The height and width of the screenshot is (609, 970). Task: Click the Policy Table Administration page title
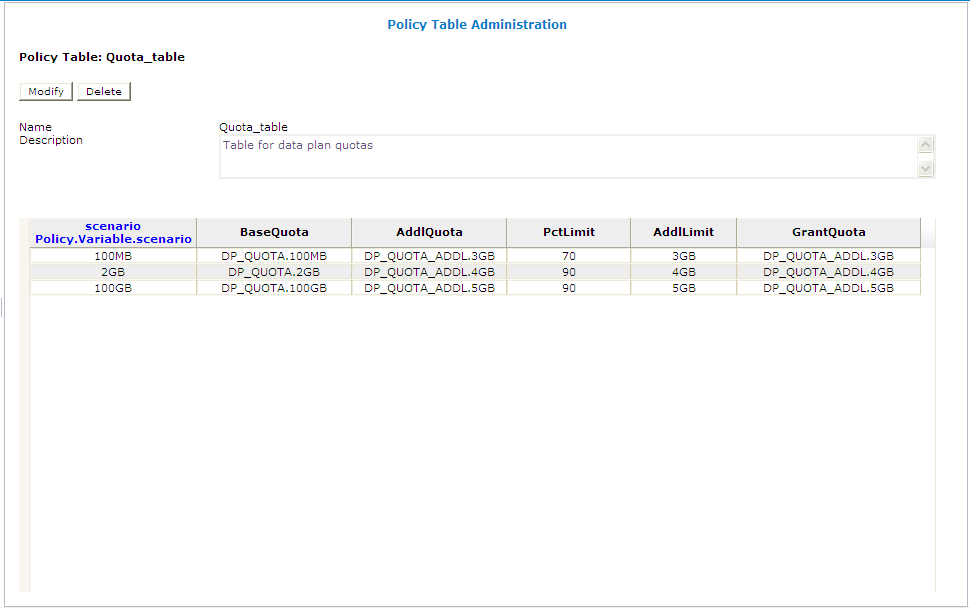click(x=477, y=24)
